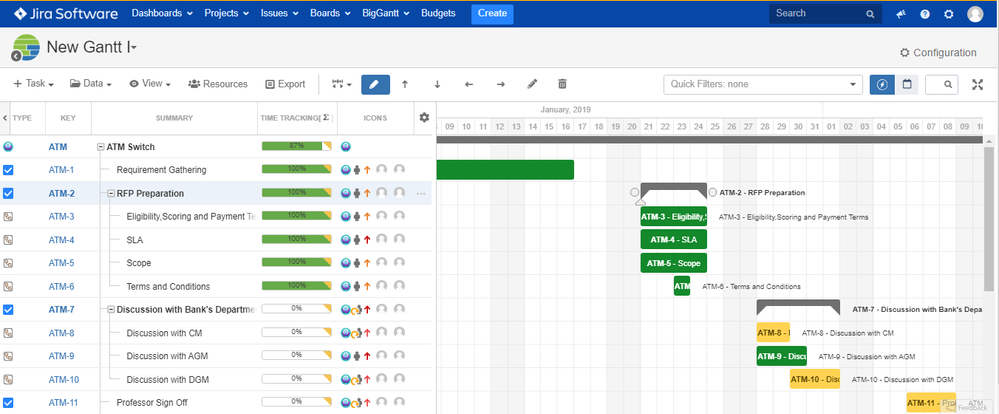Open Jira administration gear icon
Screen dimensions: 999x414
949,14
